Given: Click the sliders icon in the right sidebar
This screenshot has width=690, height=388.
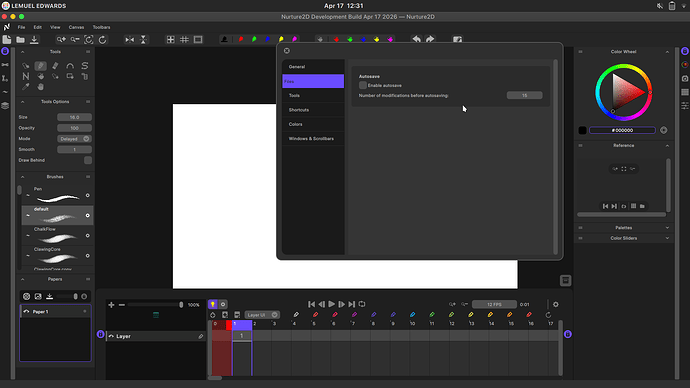Looking at the screenshot, I should click(685, 106).
